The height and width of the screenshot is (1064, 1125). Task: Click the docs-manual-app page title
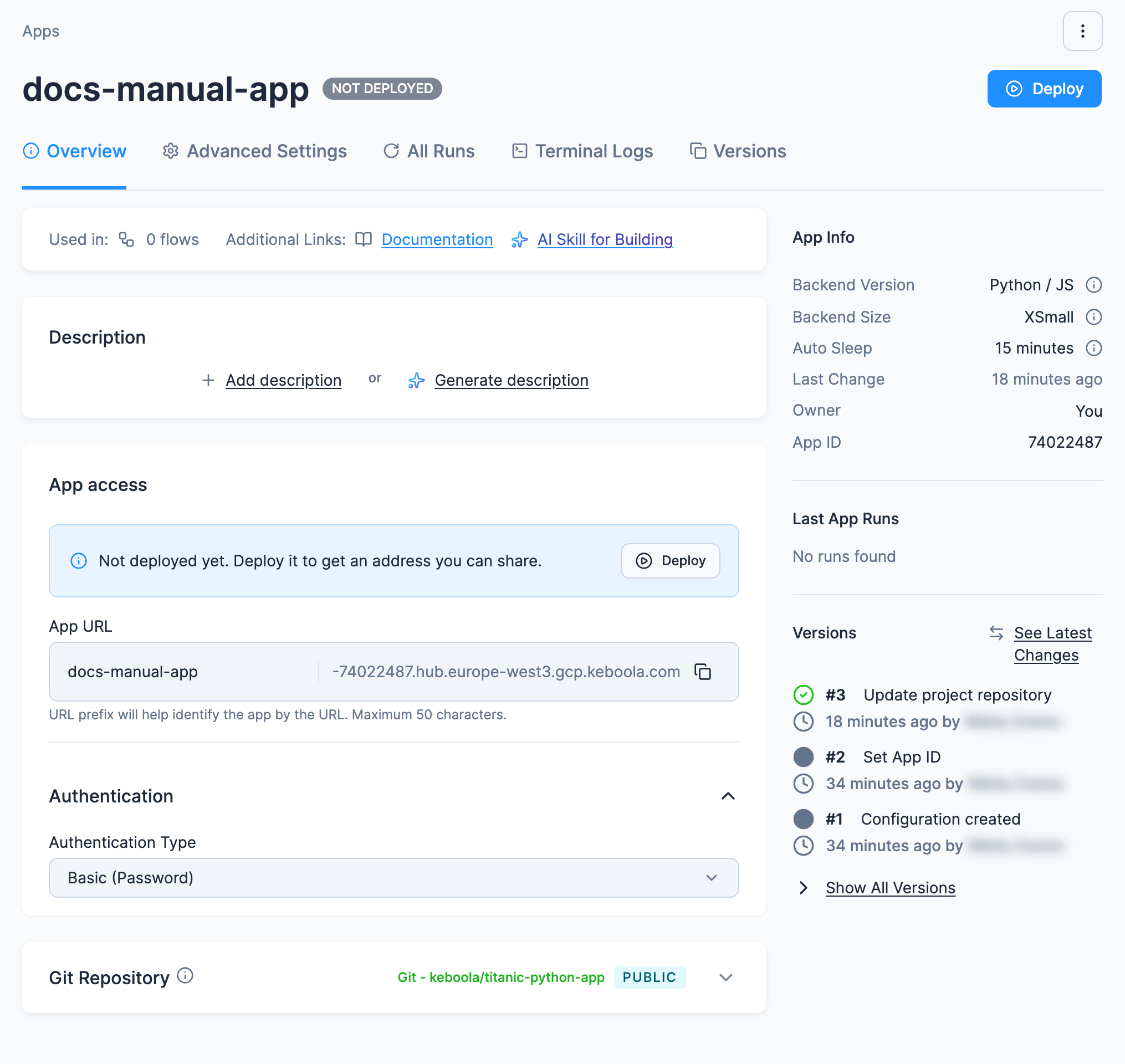coord(166,89)
